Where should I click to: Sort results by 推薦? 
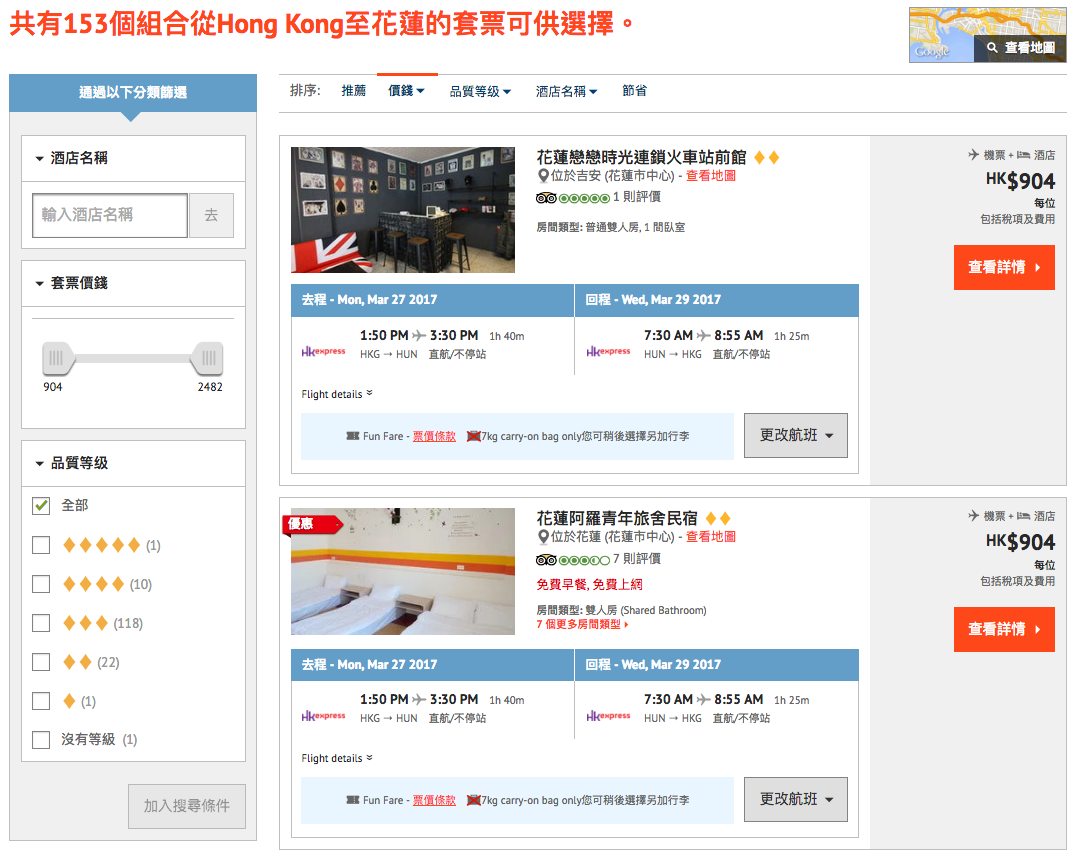pyautogui.click(x=354, y=90)
